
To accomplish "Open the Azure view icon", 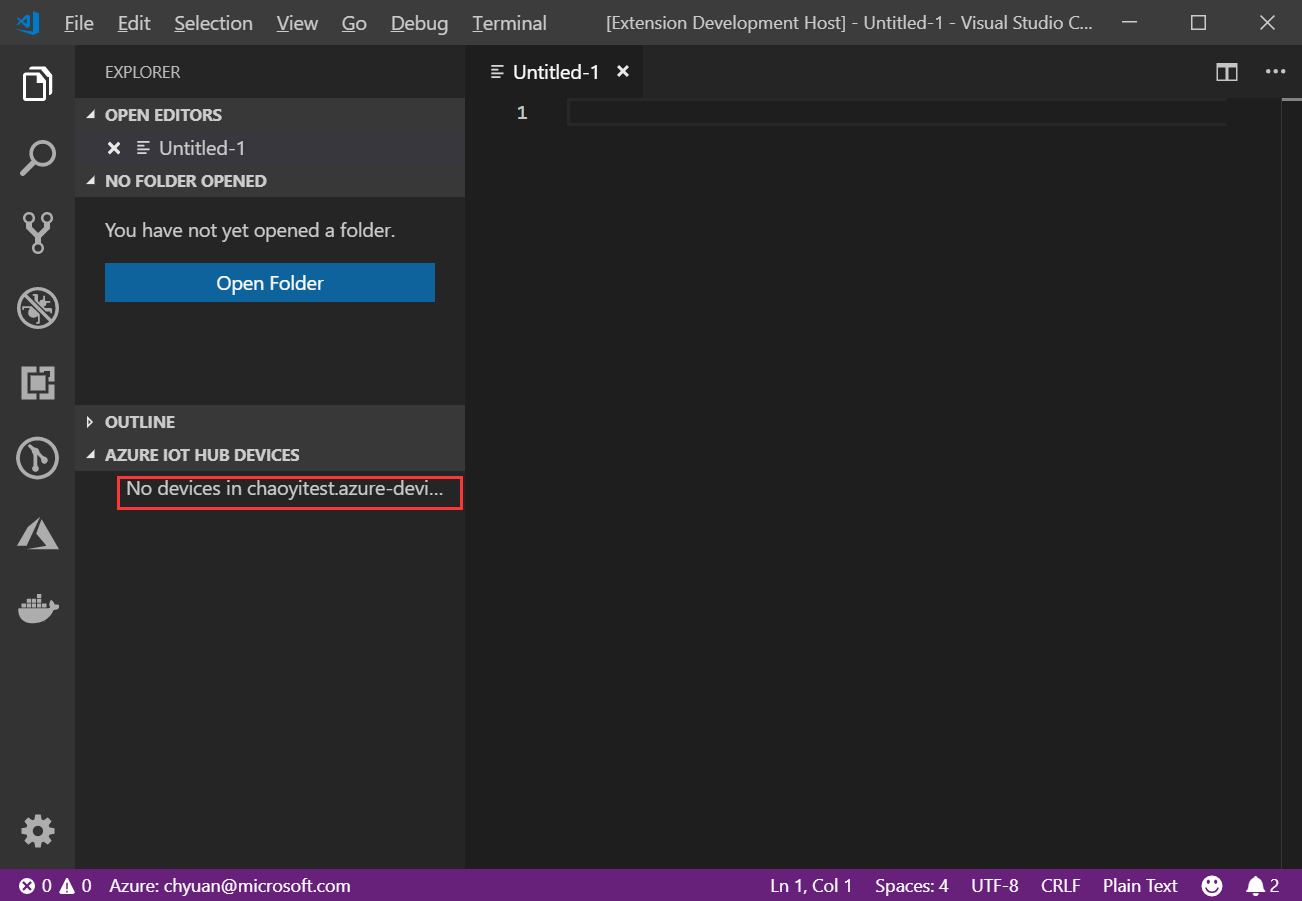I will [38, 534].
